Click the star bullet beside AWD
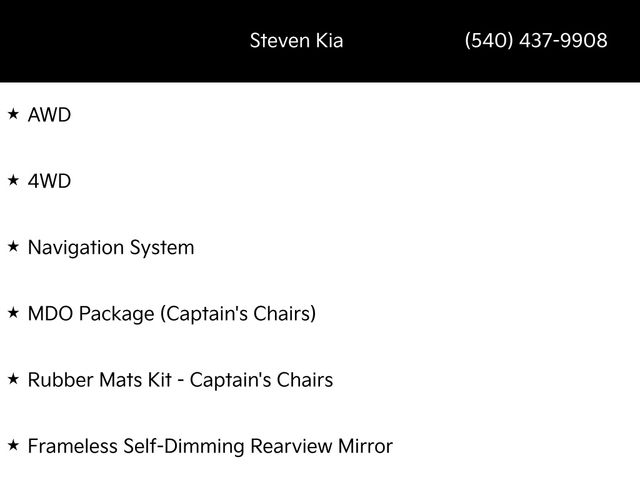This screenshot has width=640, height=480. pos(13,114)
